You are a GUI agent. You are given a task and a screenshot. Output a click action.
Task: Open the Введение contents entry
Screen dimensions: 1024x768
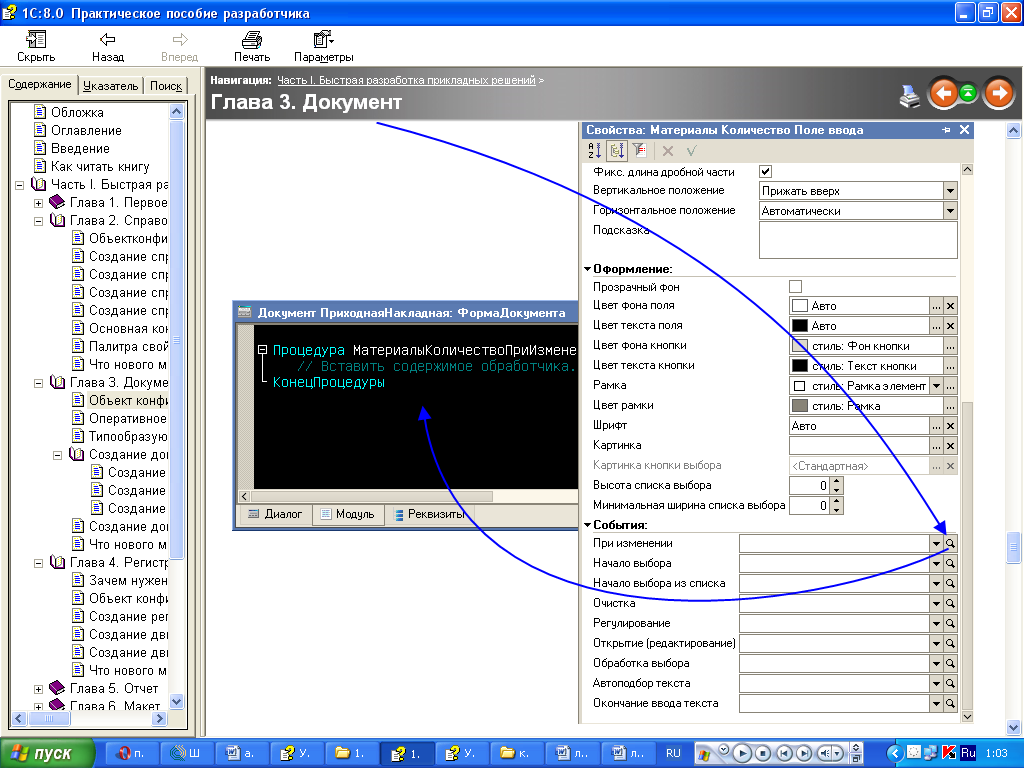coord(80,148)
